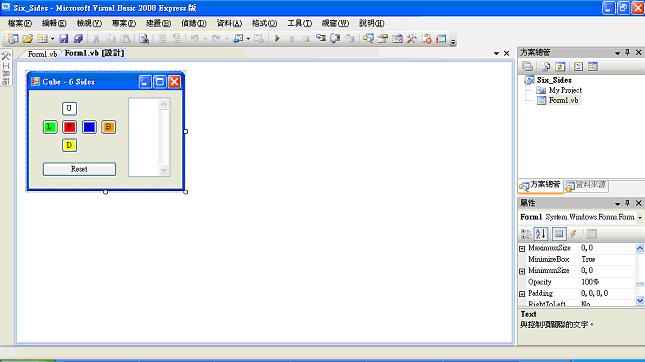This screenshot has width=645, height=362.
Task: Click the toolbar options overflow arrow
Action: click(x=453, y=42)
